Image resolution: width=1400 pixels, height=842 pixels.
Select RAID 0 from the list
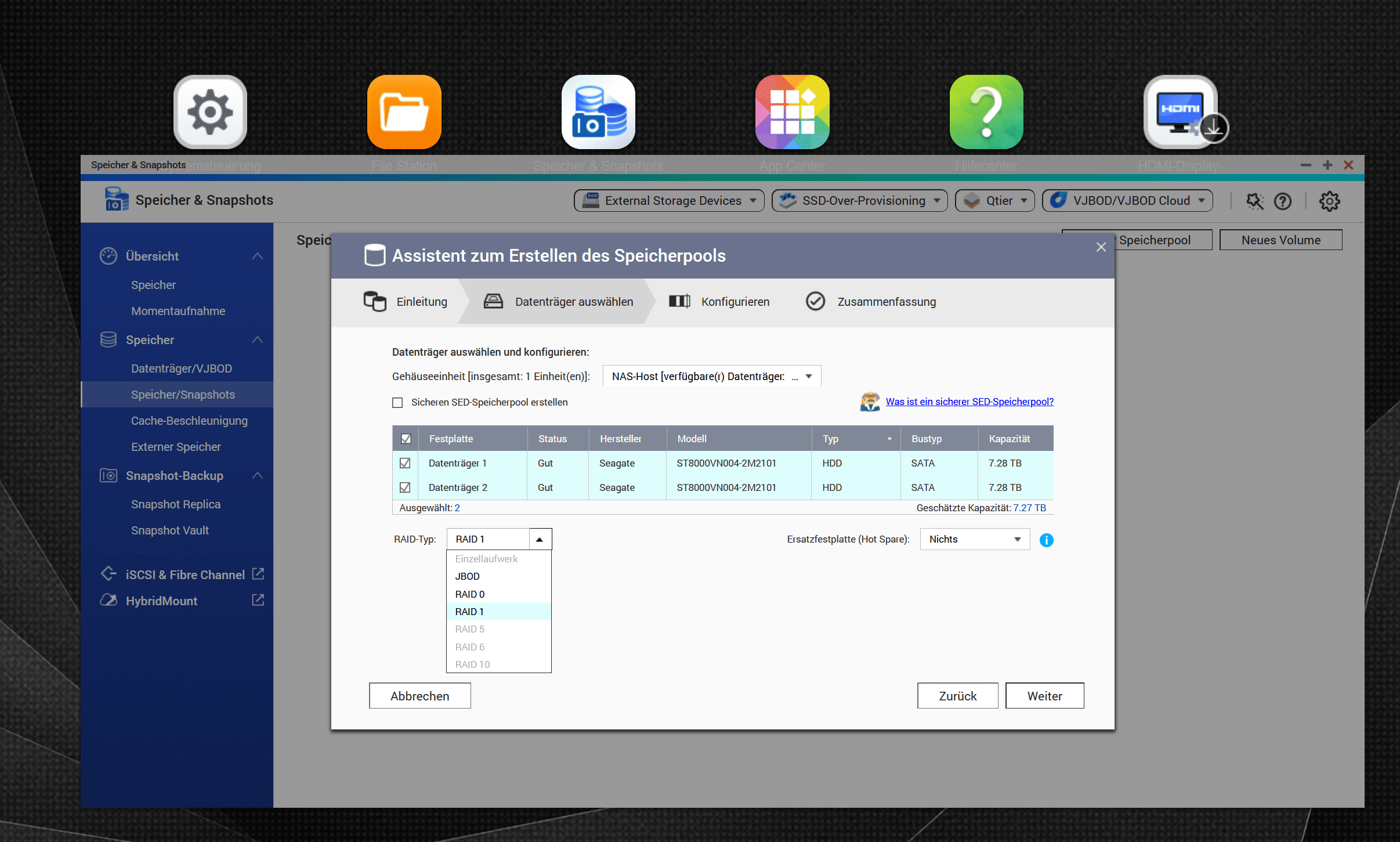[x=470, y=594]
